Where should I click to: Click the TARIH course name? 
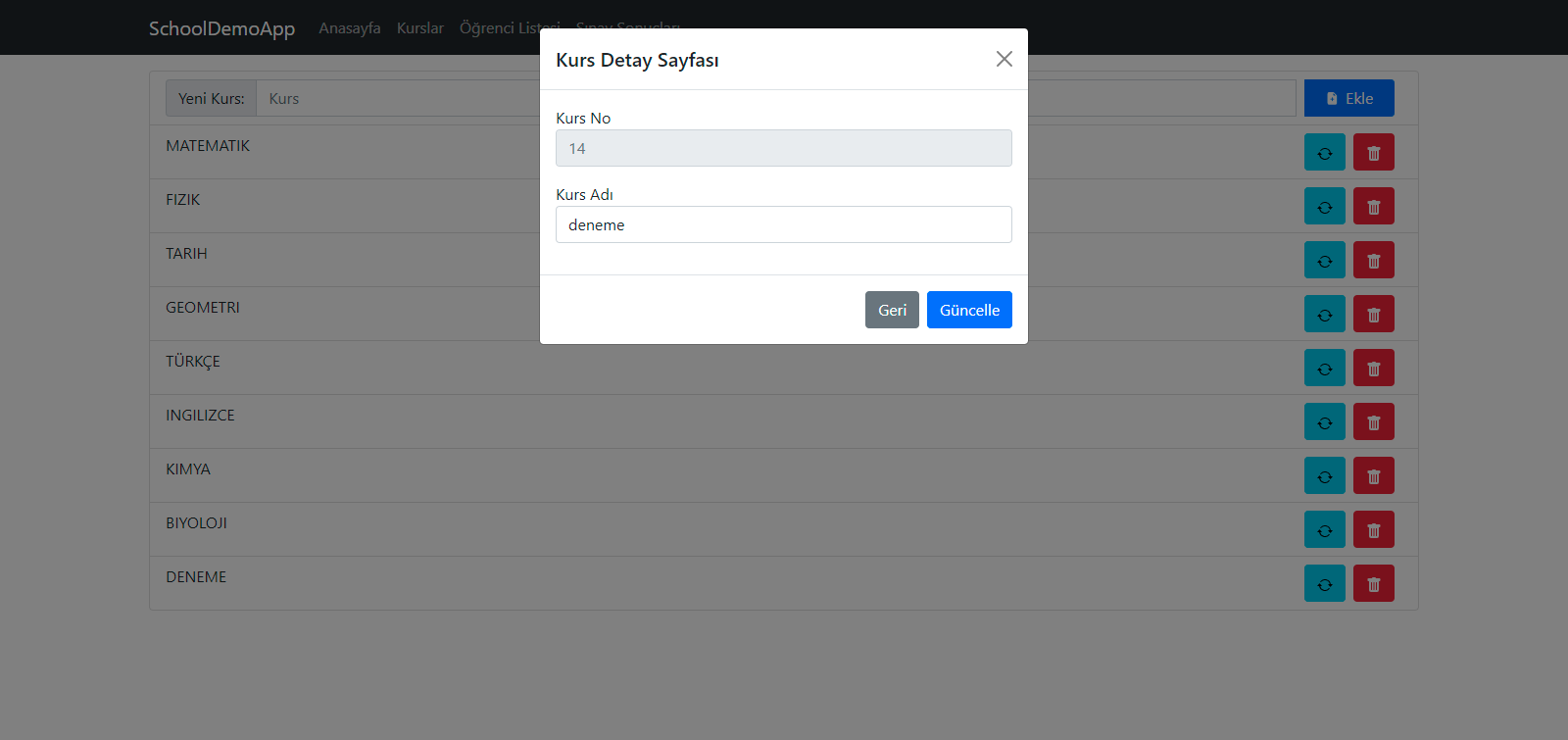[186, 254]
